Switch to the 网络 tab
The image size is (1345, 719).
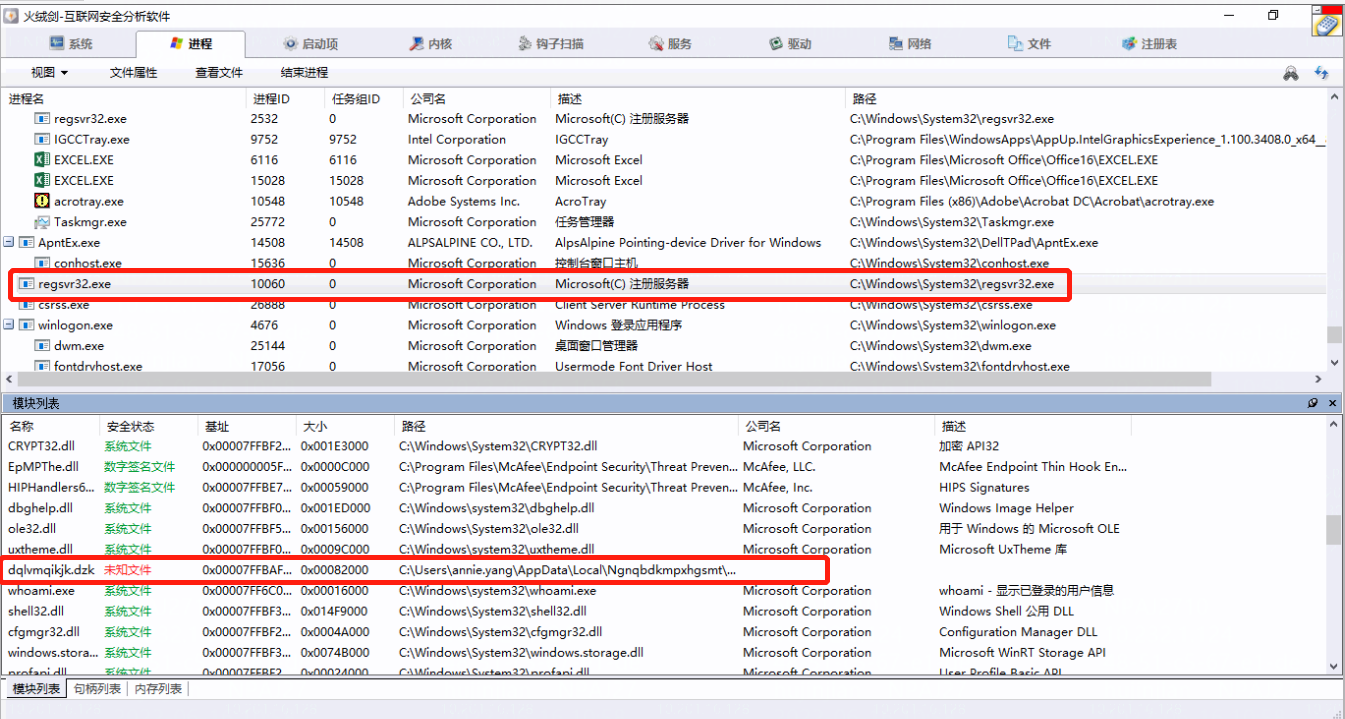point(910,44)
